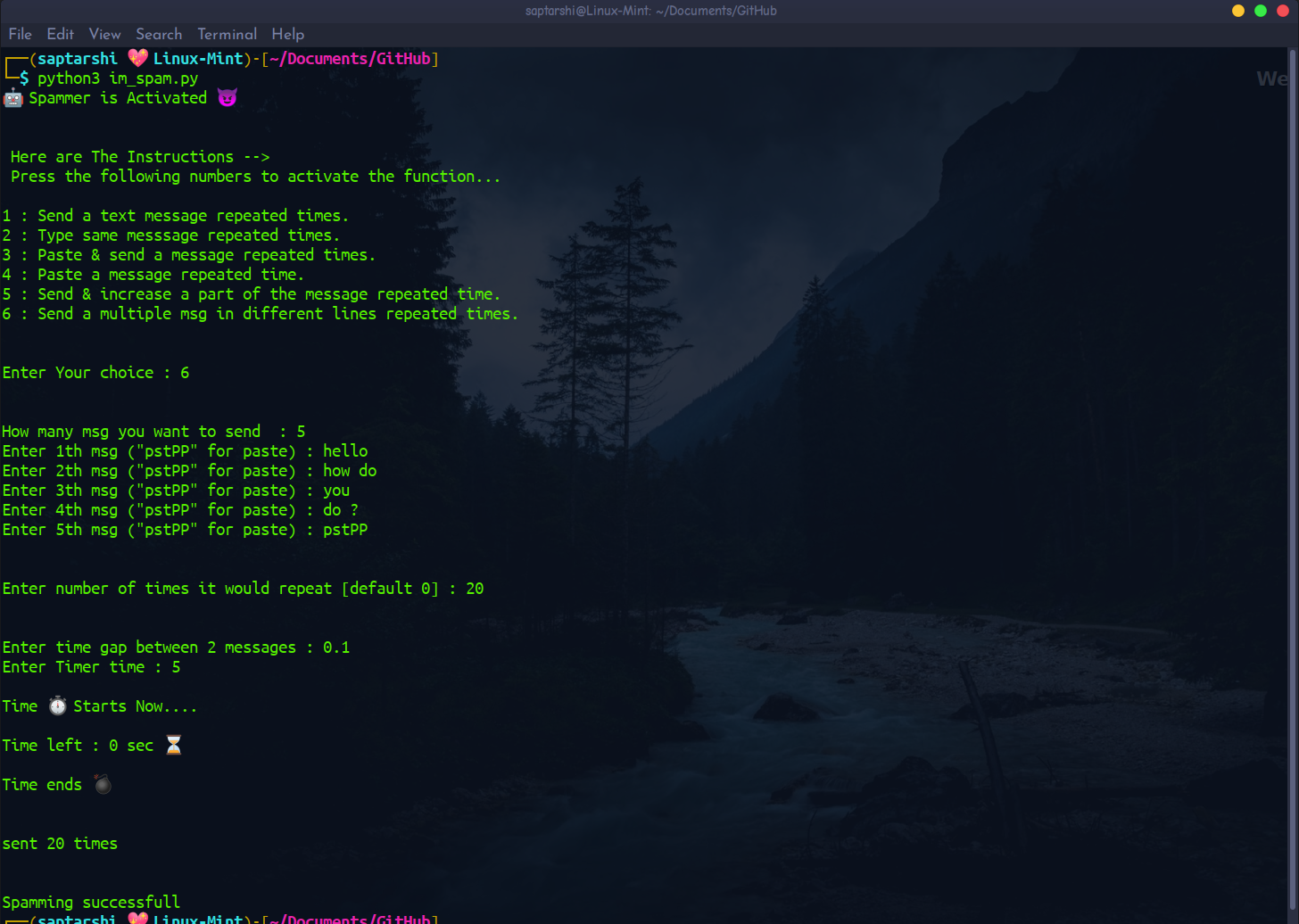This screenshot has width=1299, height=924.
Task: Click the stopwatch emoji next to 'Starts Now'
Action: 57,706
